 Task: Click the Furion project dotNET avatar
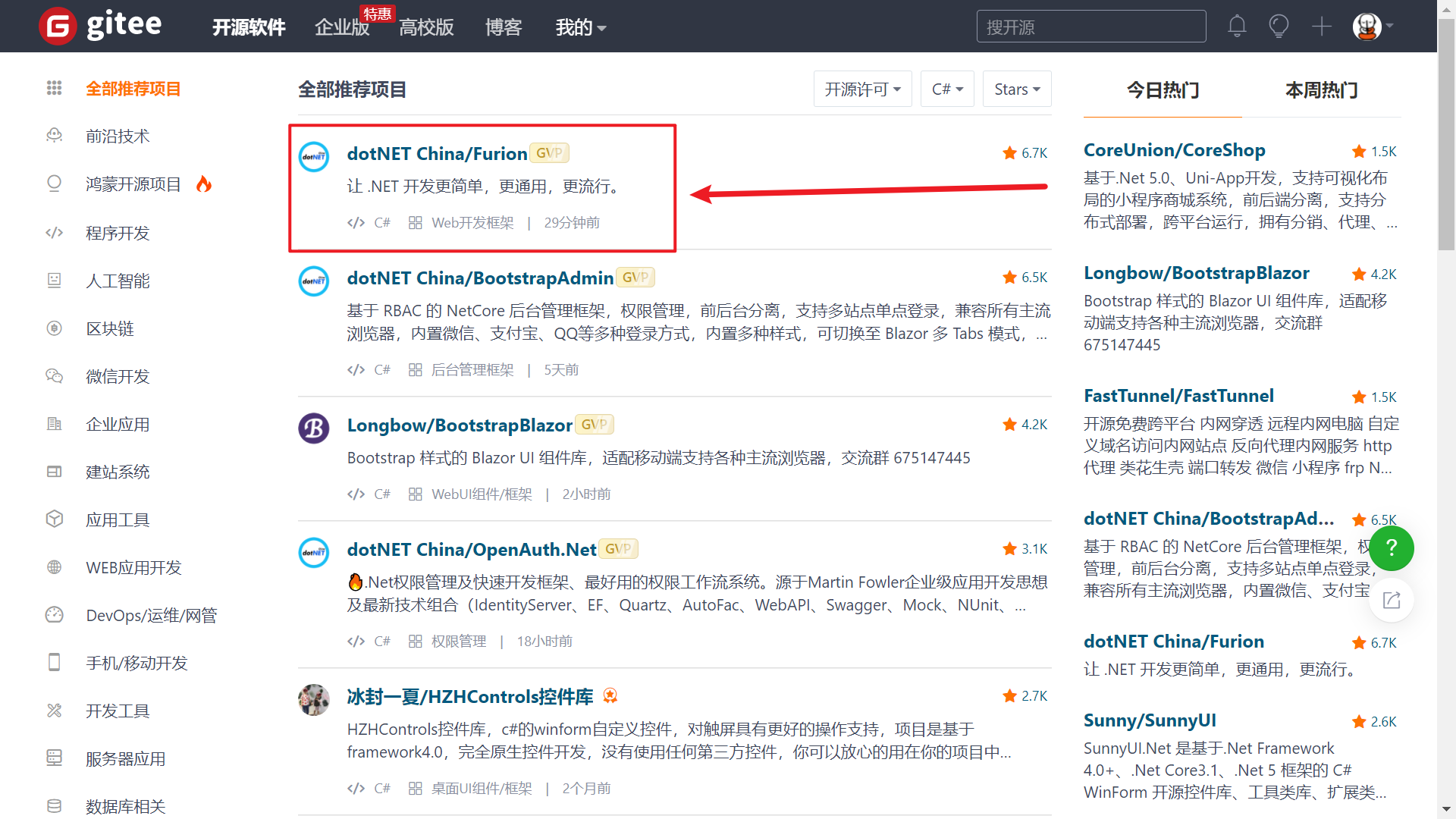point(313,157)
